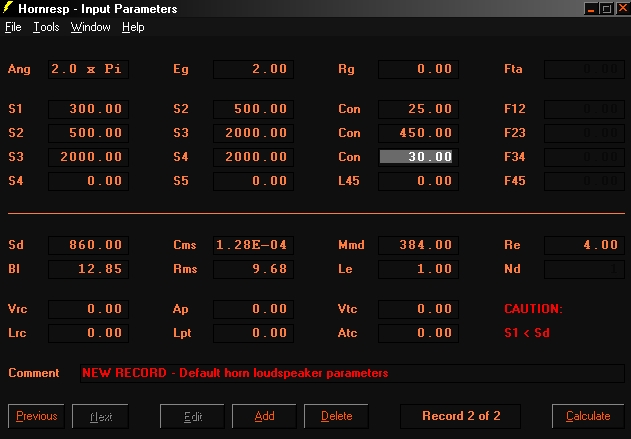Click the Cms label text
Image resolution: width=631 pixels, height=439 pixels.
pyautogui.click(x=185, y=245)
